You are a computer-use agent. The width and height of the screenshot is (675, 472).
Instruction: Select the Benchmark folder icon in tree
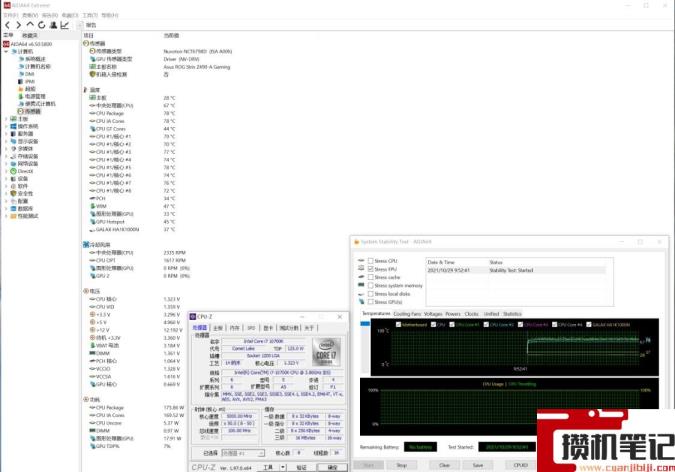tap(13, 216)
